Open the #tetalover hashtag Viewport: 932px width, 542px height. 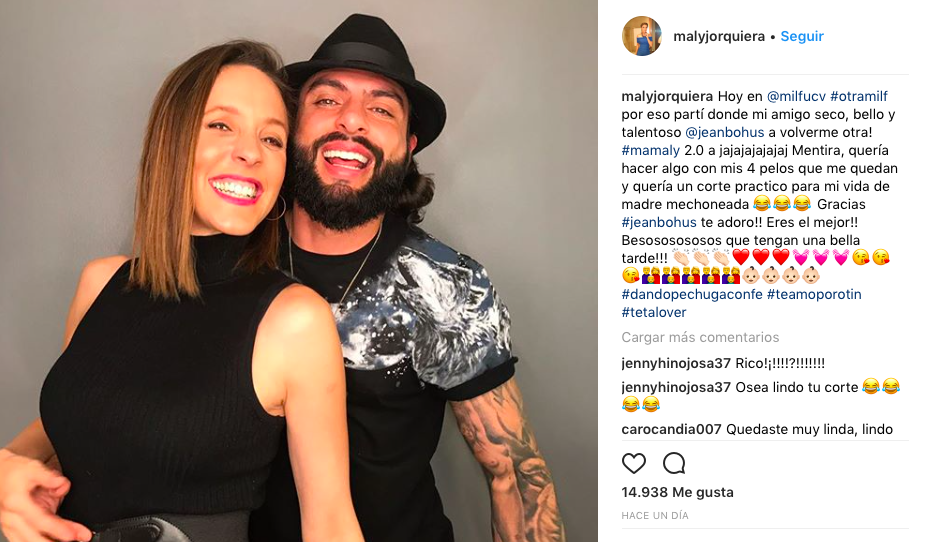tap(654, 312)
